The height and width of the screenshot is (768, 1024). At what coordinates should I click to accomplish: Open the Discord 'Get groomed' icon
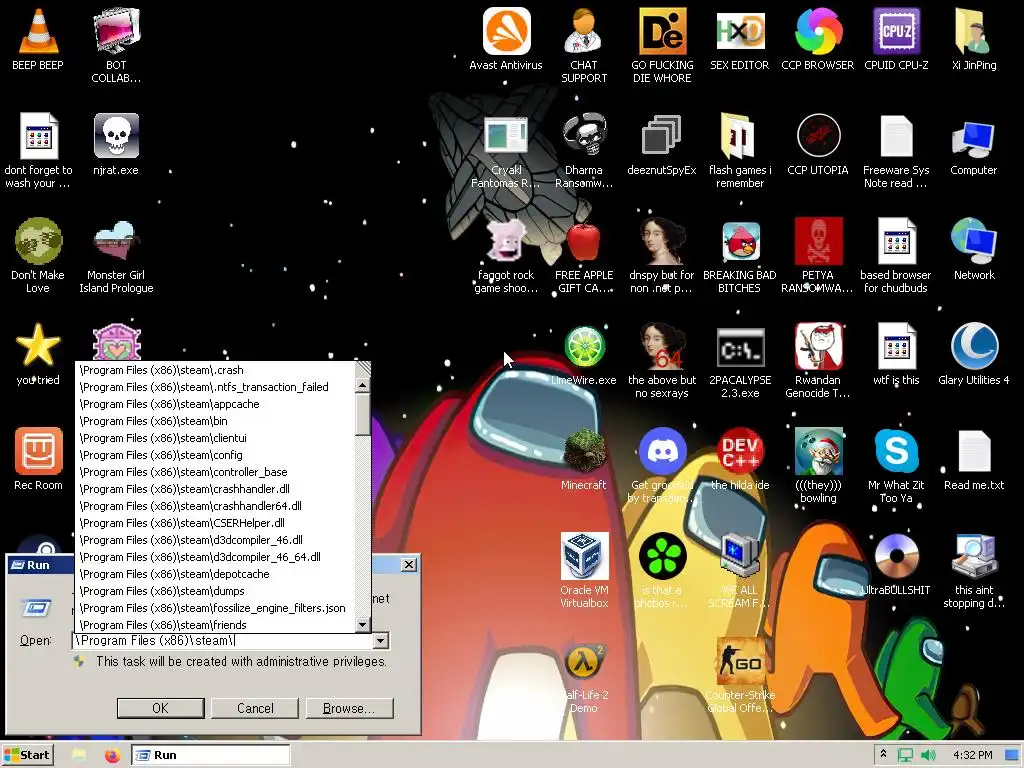[x=662, y=451]
